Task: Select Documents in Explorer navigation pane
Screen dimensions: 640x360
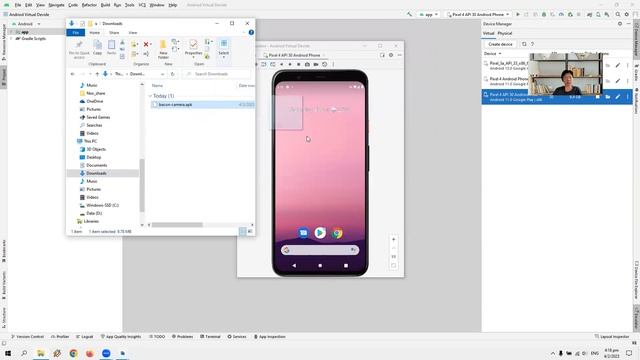Action: pos(96,165)
